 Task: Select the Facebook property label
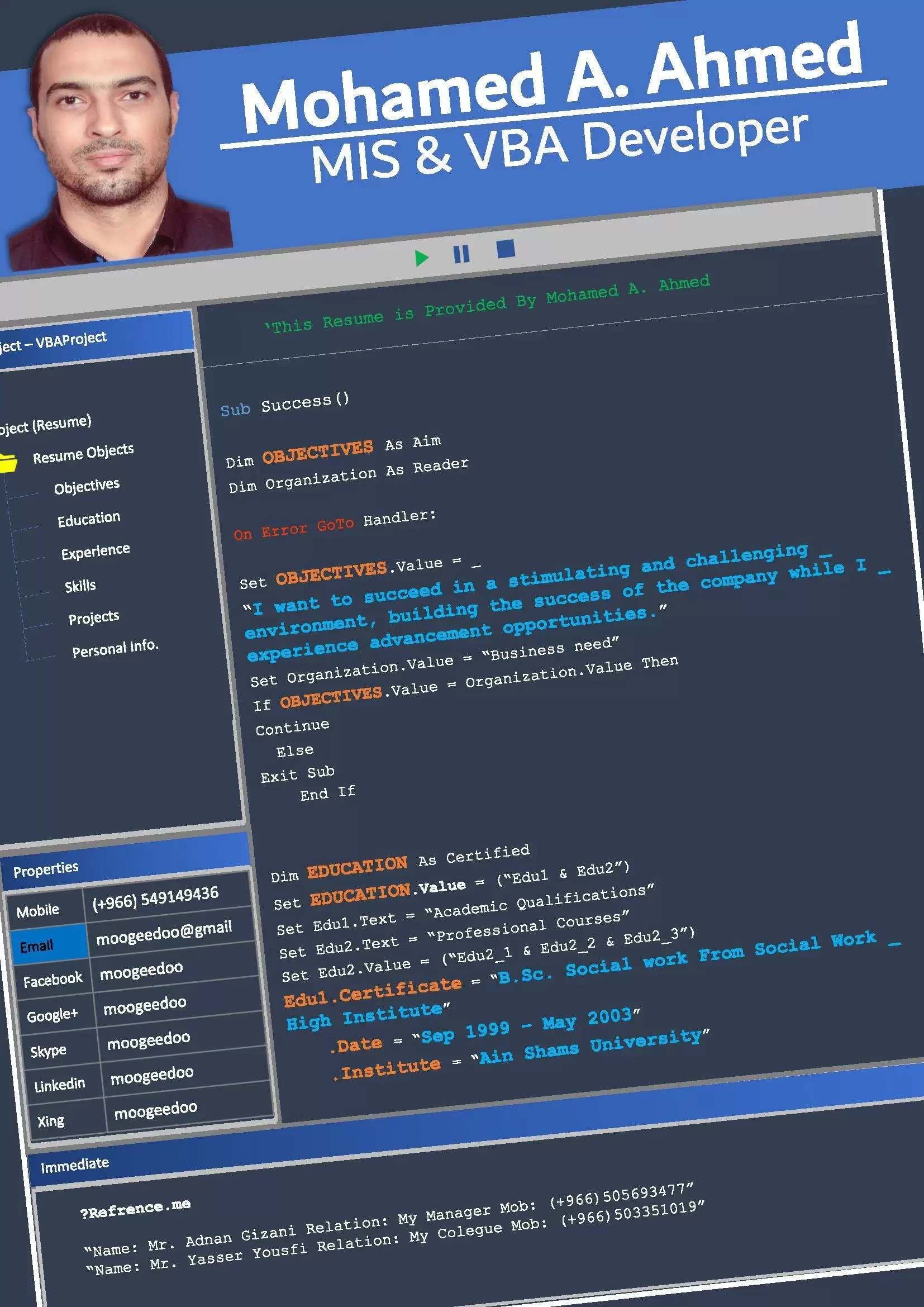pos(53,980)
